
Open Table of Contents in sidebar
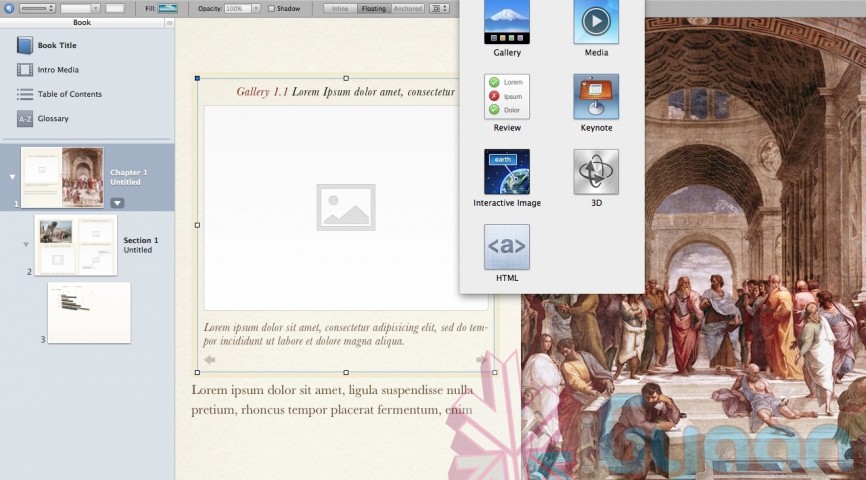(x=25, y=94)
